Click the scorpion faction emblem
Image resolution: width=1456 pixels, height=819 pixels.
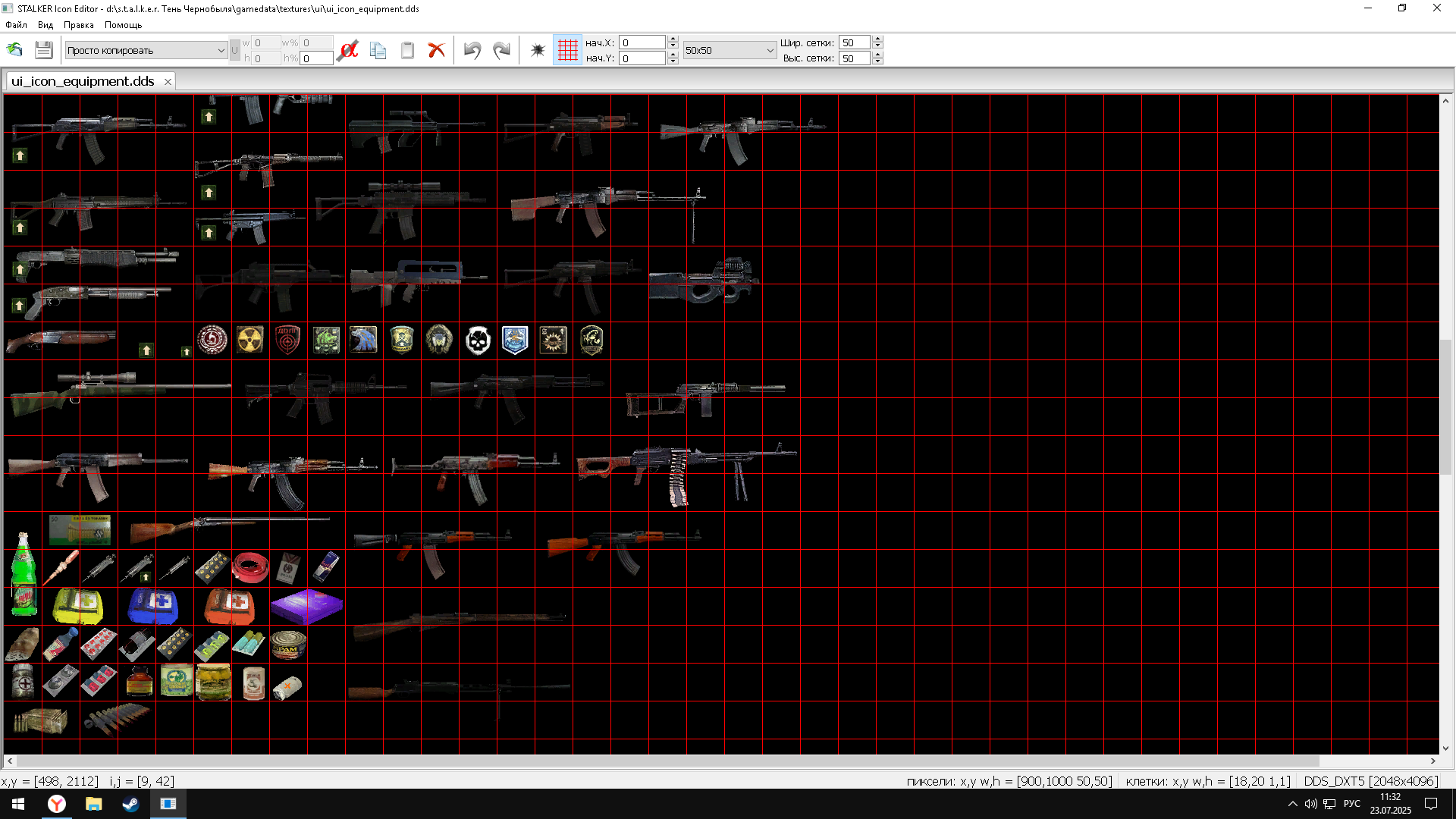click(x=591, y=340)
